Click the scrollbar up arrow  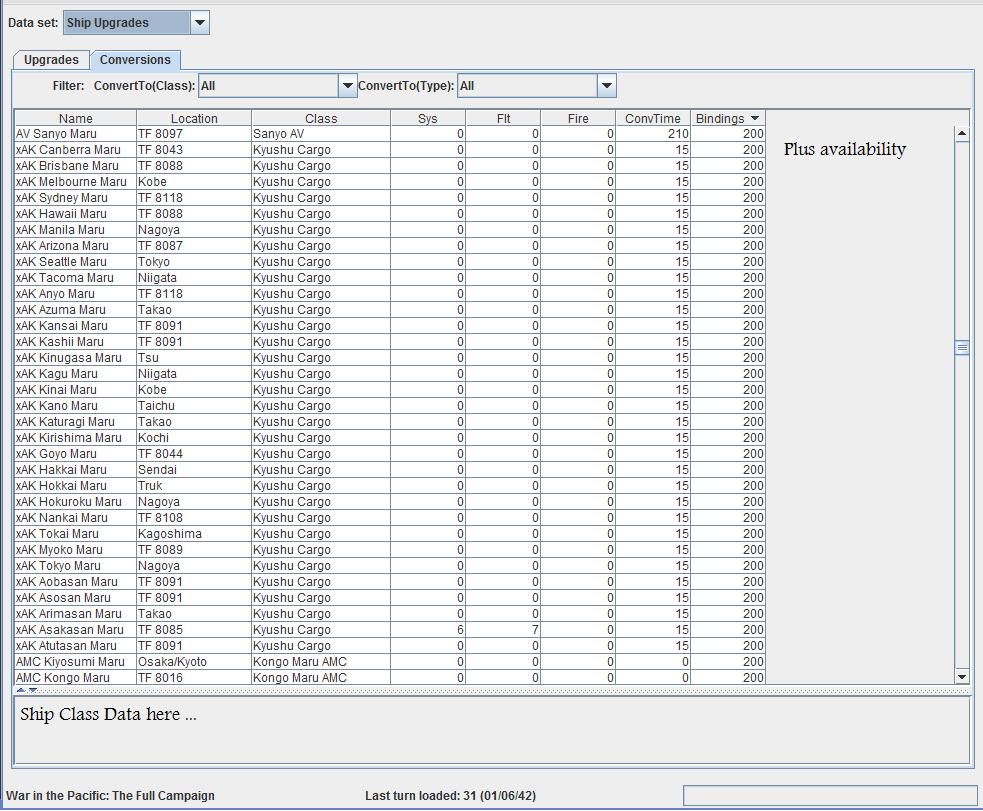tap(962, 133)
